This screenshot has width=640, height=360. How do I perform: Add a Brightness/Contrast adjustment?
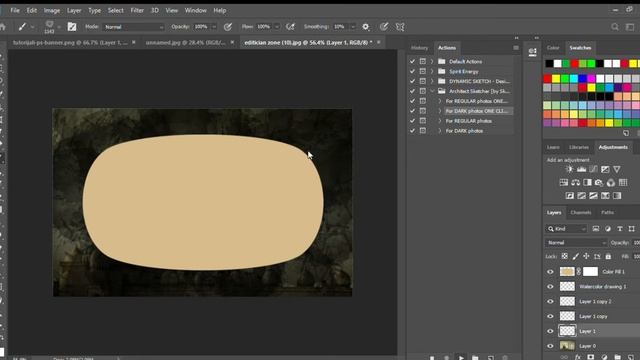pos(569,169)
